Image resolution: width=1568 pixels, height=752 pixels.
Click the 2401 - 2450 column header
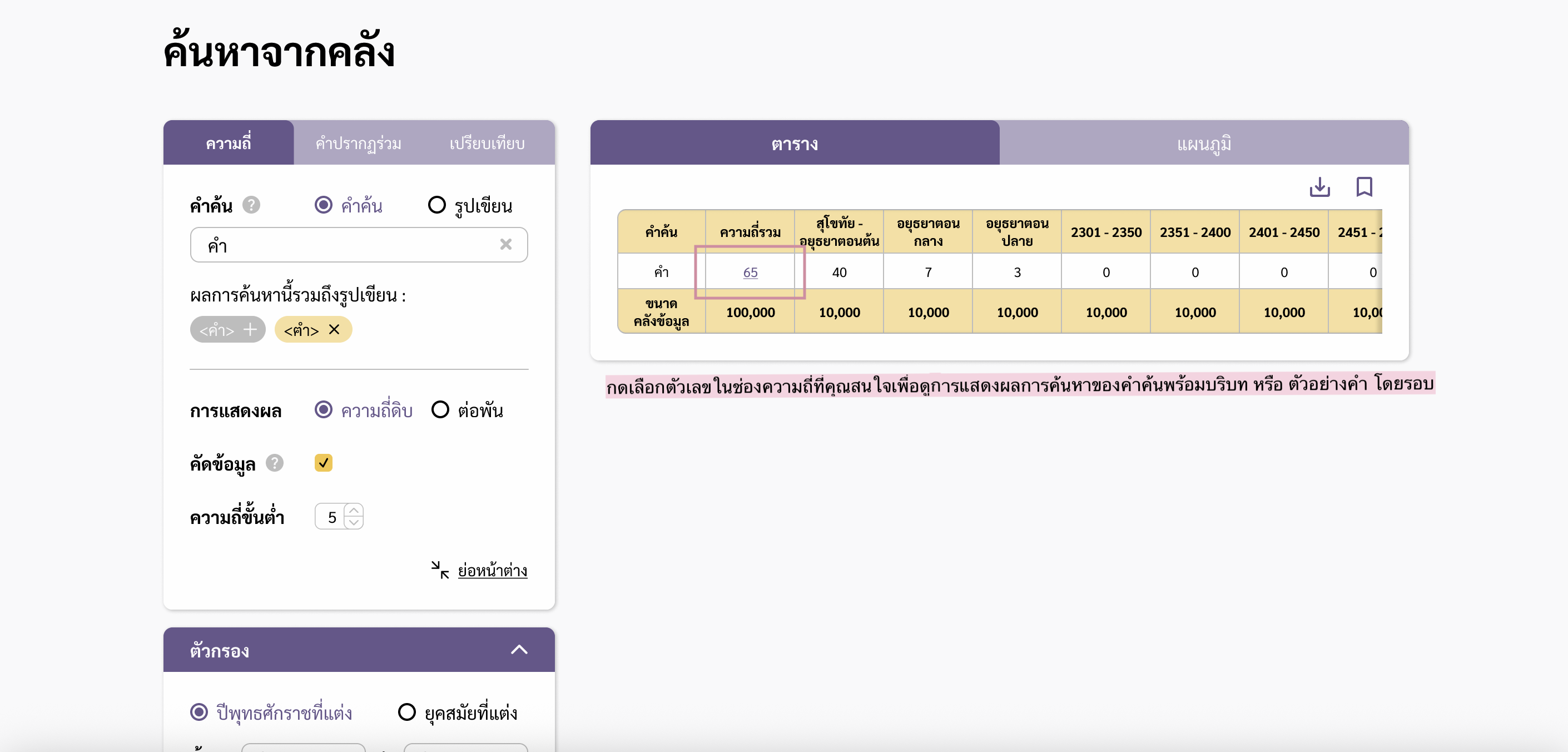[x=1284, y=232]
